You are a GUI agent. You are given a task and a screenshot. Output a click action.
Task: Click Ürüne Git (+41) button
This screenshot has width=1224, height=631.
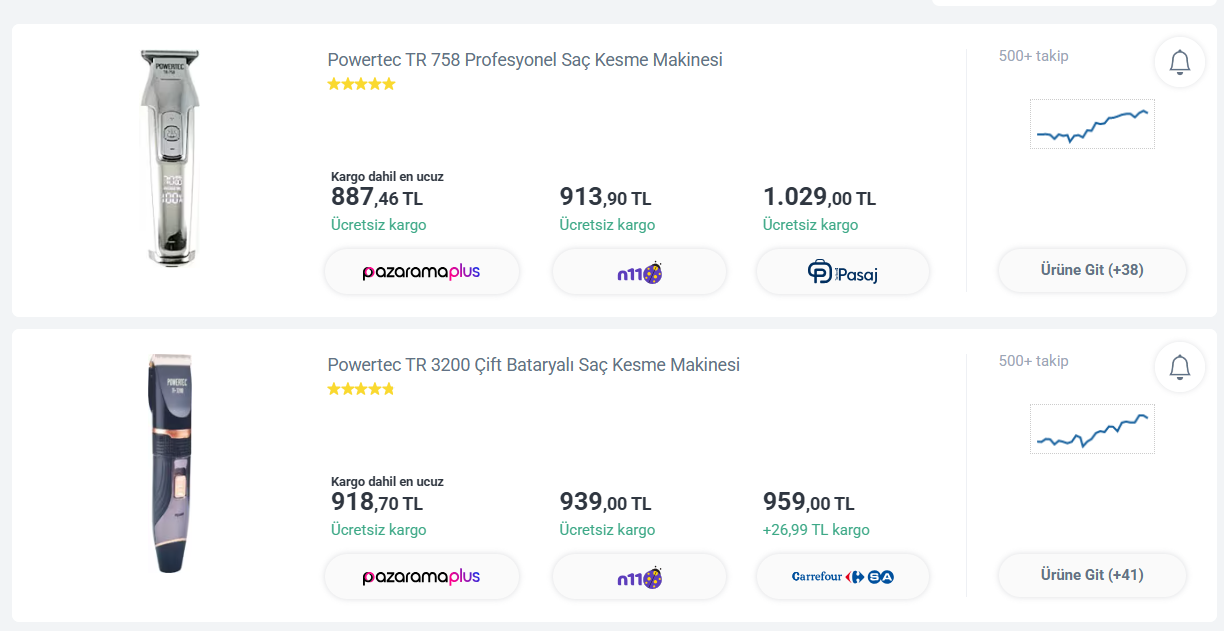coord(1092,575)
